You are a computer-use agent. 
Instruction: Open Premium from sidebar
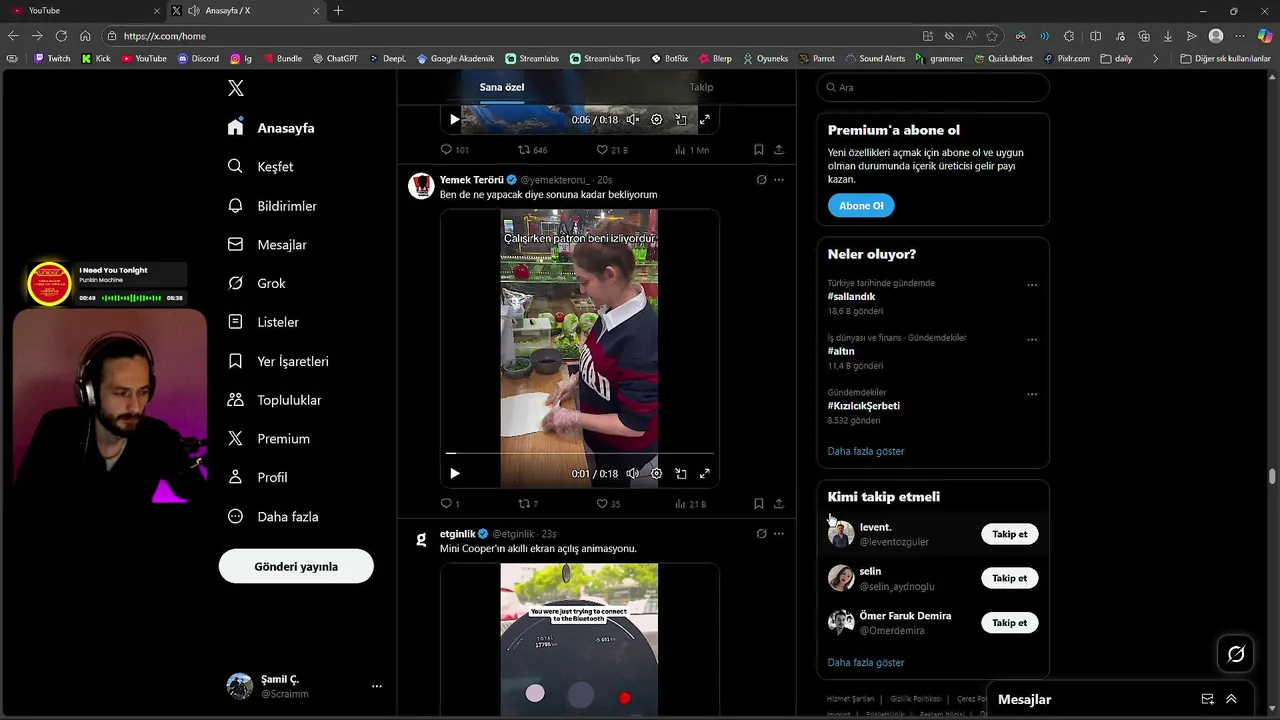(x=269, y=439)
